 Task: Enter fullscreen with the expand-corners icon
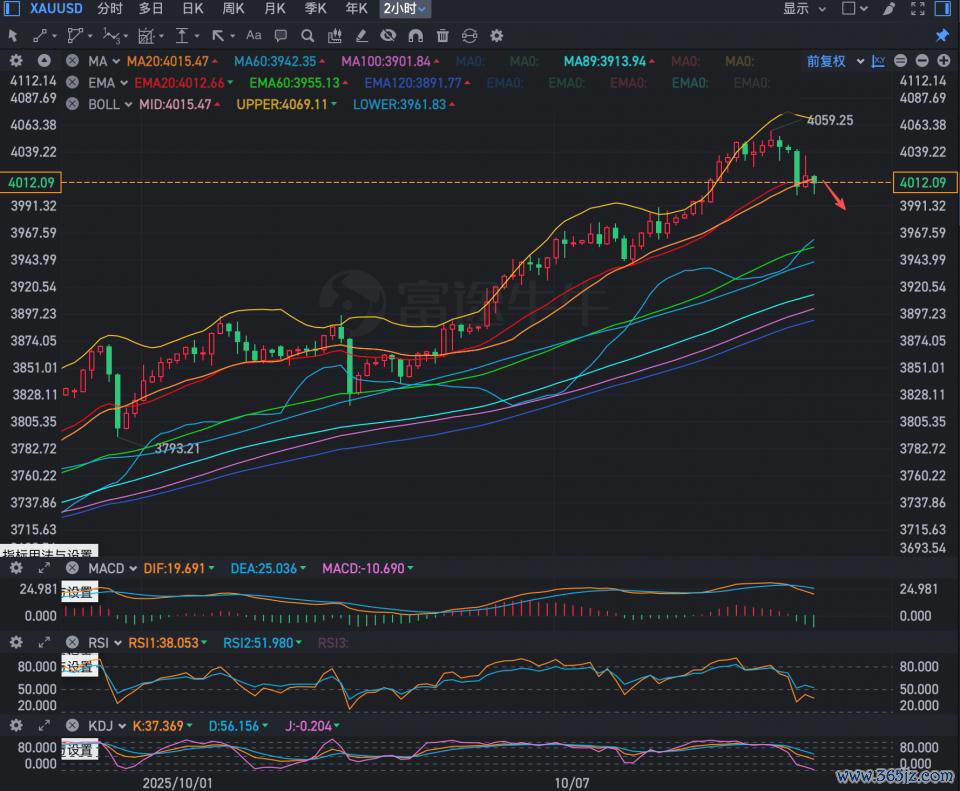(917, 9)
